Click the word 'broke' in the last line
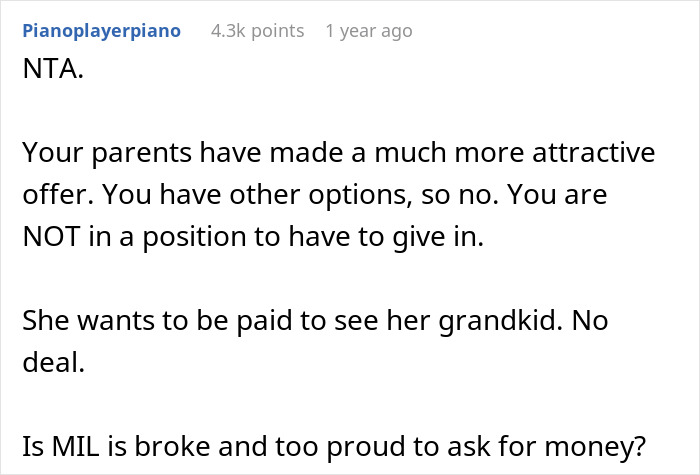This screenshot has width=700, height=475. [172, 446]
